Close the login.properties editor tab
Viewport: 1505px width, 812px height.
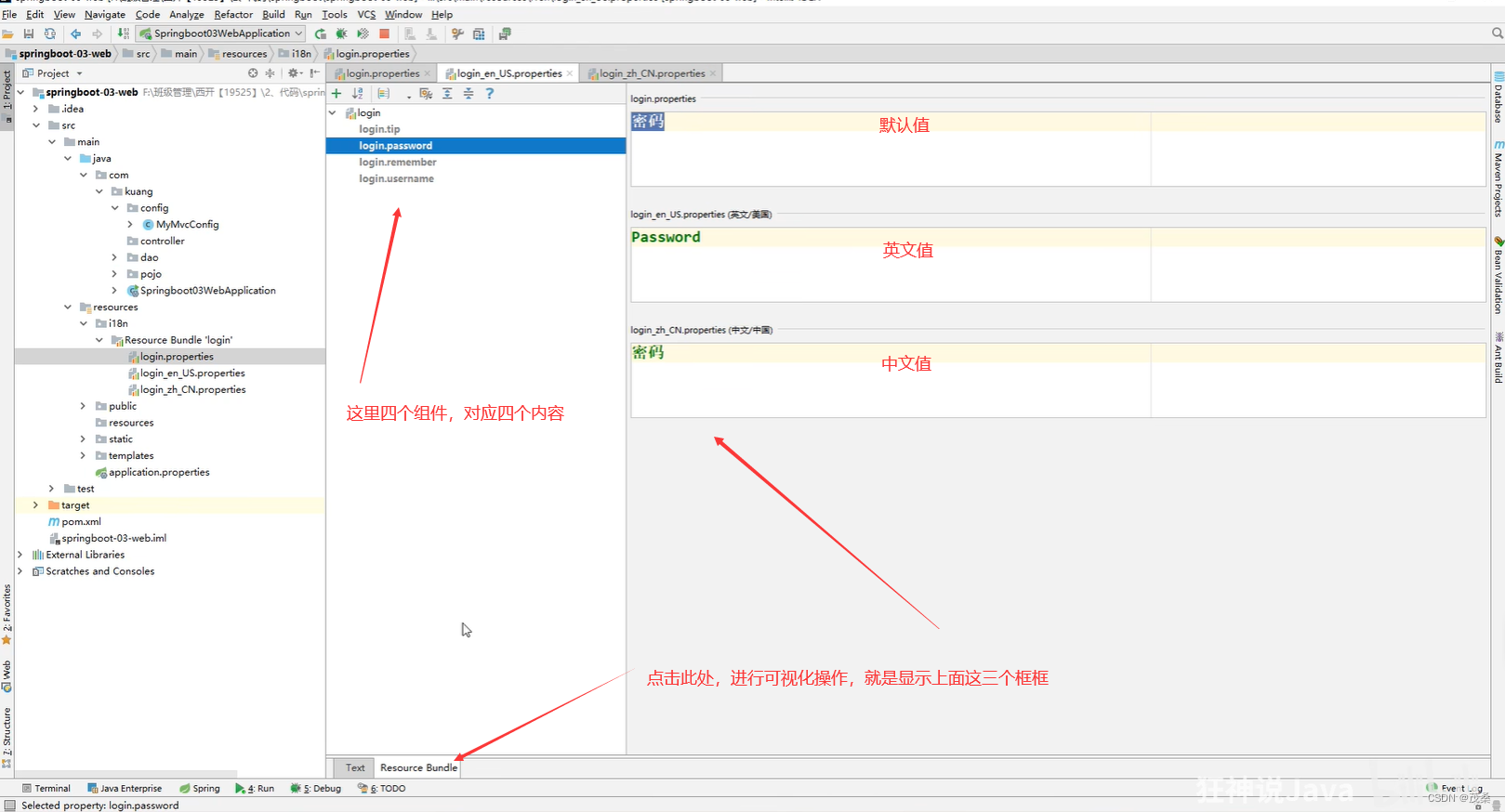(428, 73)
